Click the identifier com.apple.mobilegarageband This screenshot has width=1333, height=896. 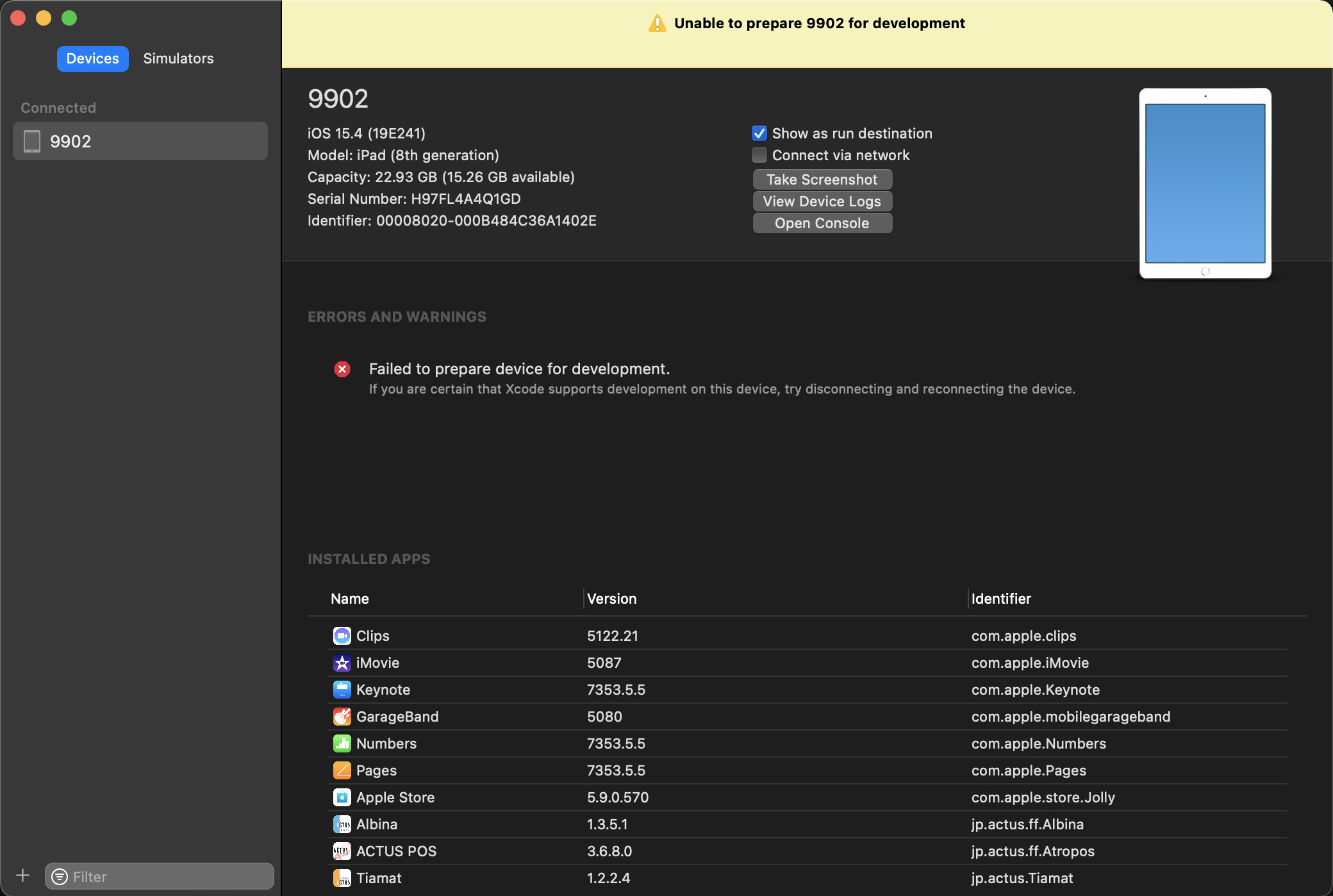1071,717
